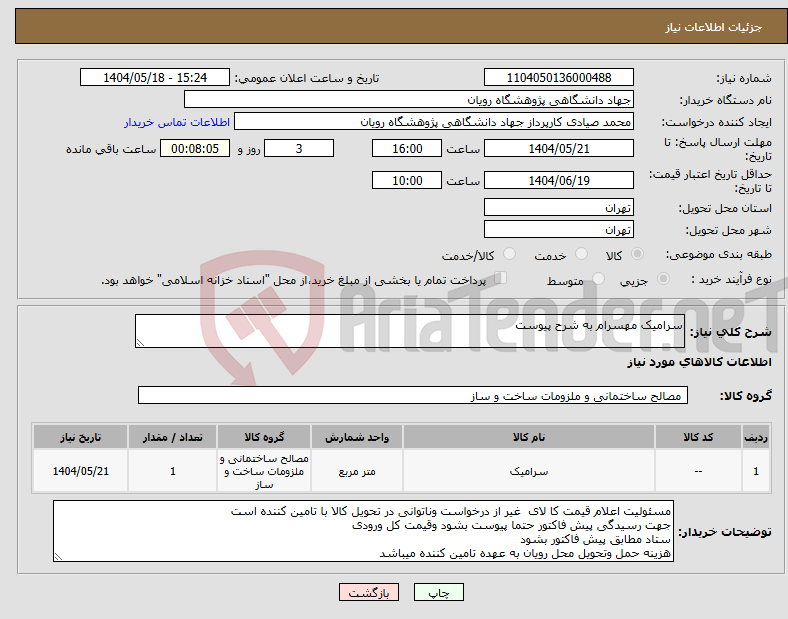The height and width of the screenshot is (619, 788).
Task: Click the announcement date field 1404/05/18 - 15:24
Action: (155, 77)
